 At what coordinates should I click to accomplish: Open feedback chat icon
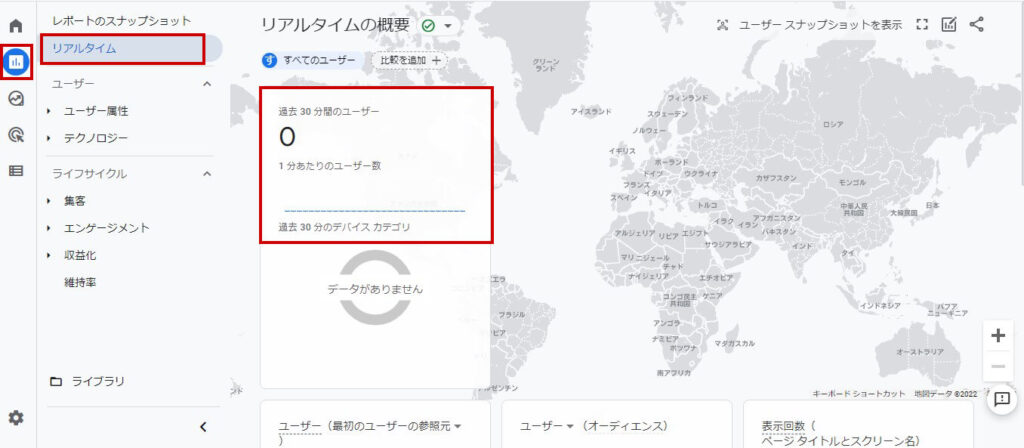pyautogui.click(x=1002, y=398)
